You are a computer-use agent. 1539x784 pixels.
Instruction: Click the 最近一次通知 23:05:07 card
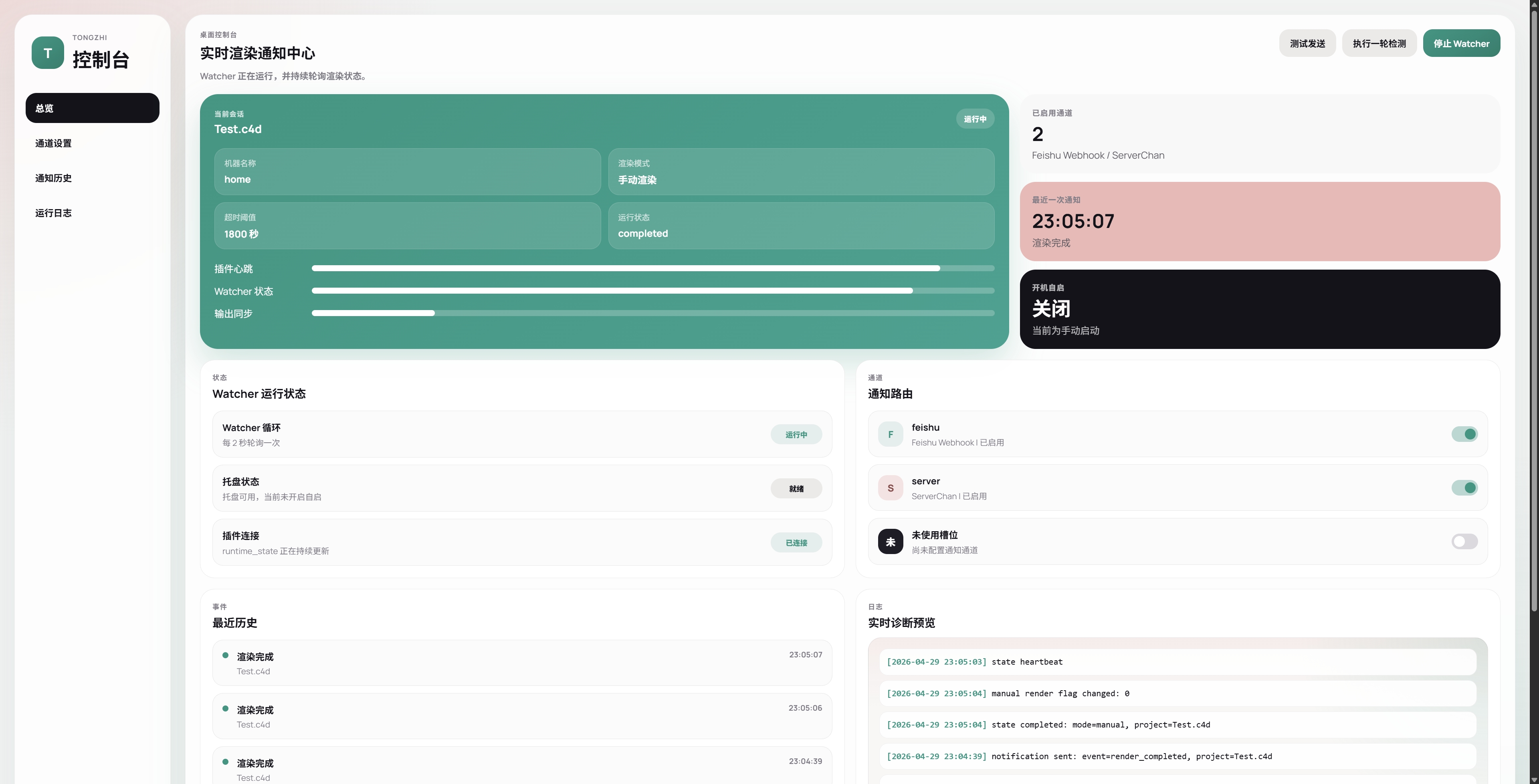point(1260,222)
